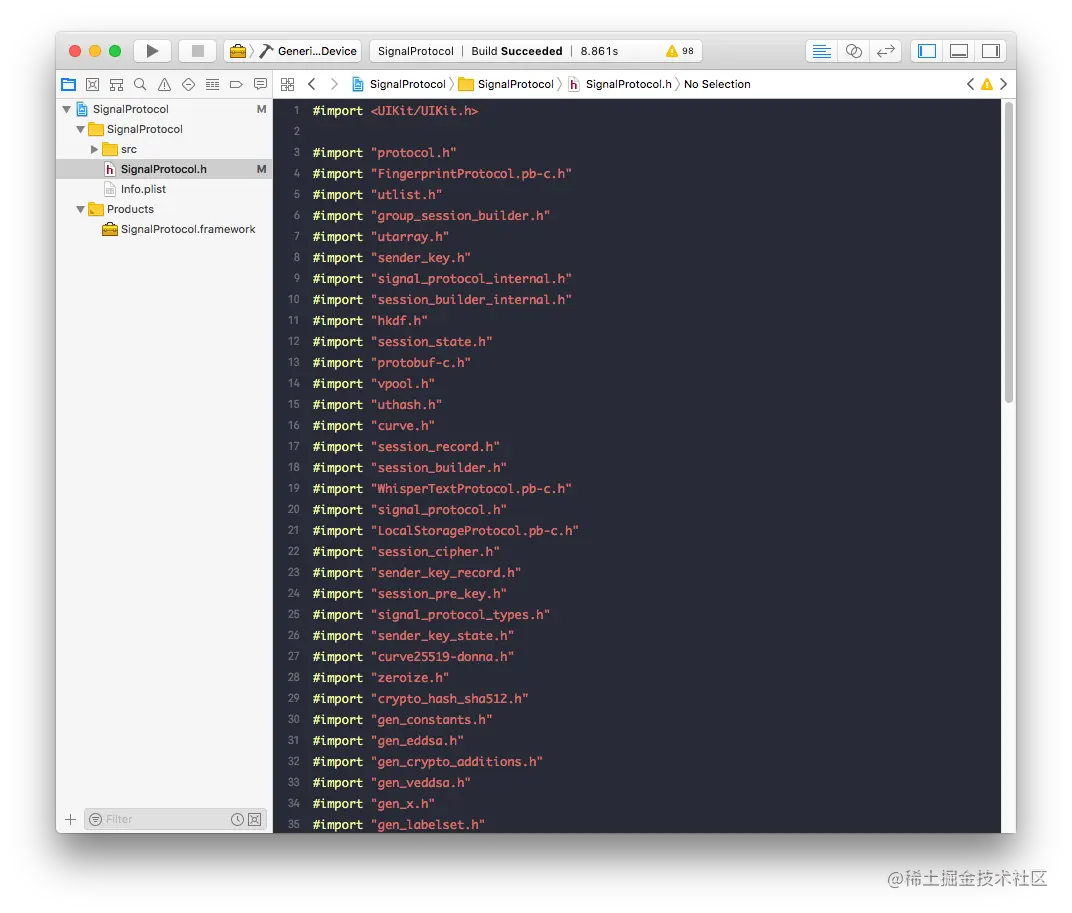Toggle the Utilities panel visibility
Viewport: 1072px width, 913px height.
pyautogui.click(x=991, y=51)
